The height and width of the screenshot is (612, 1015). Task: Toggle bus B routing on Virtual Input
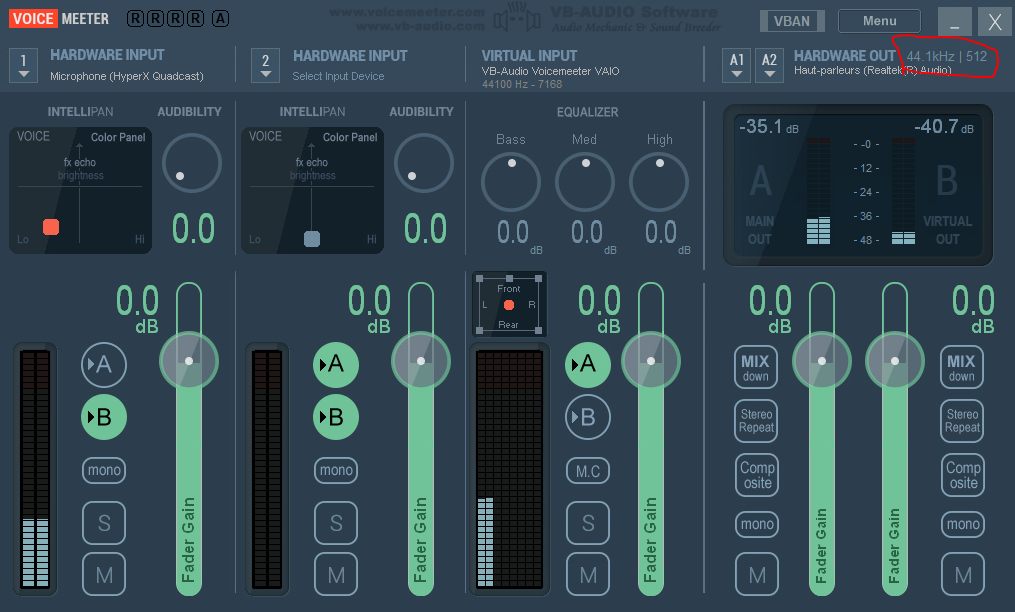[587, 417]
